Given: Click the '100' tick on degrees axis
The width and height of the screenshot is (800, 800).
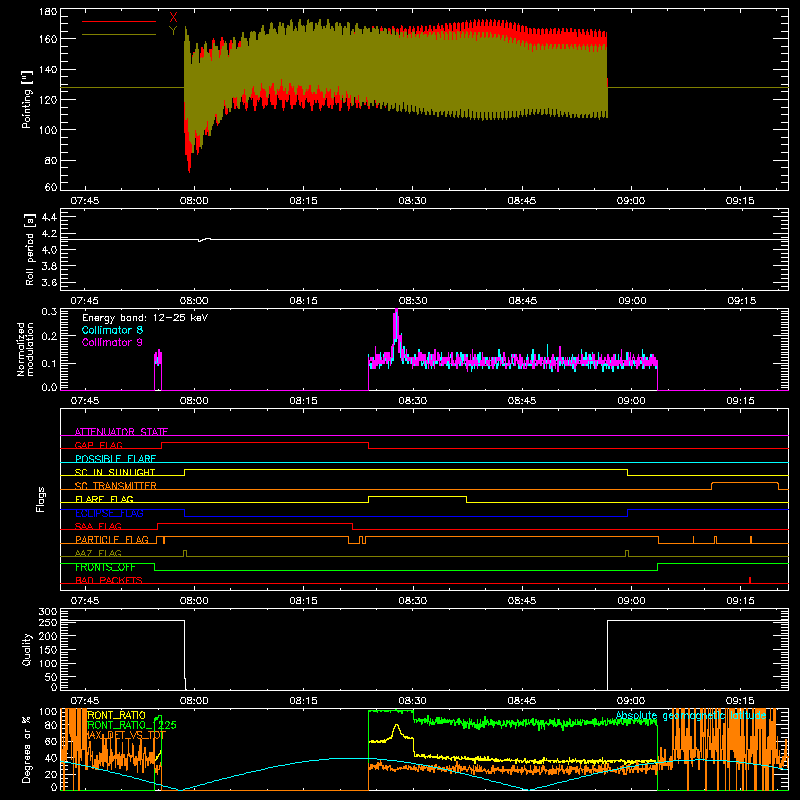Looking at the screenshot, I should pos(48,712).
